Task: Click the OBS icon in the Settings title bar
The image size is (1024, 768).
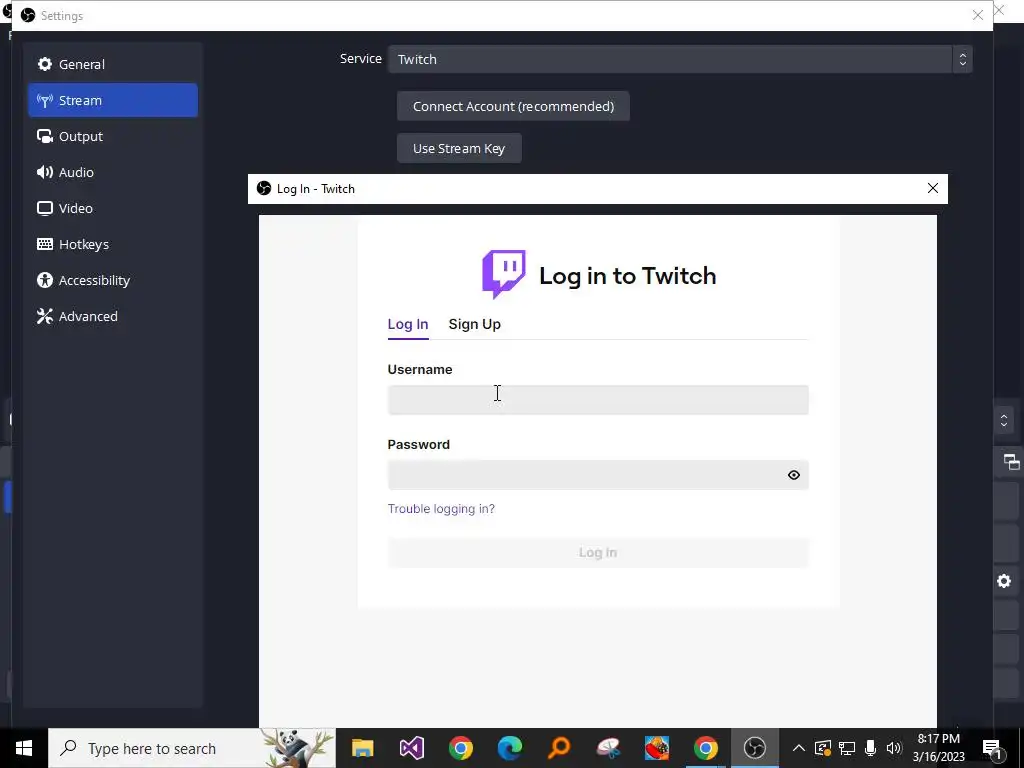Action: [x=27, y=15]
